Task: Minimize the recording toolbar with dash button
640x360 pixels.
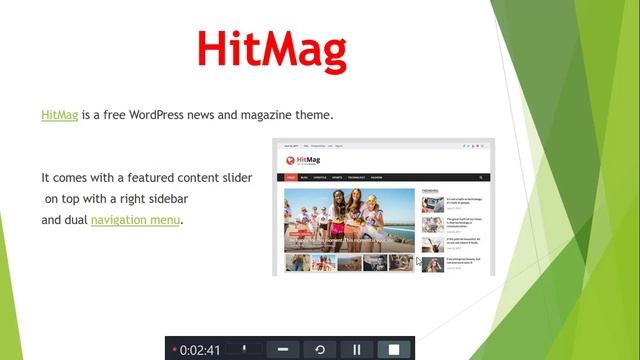Action: [x=283, y=350]
